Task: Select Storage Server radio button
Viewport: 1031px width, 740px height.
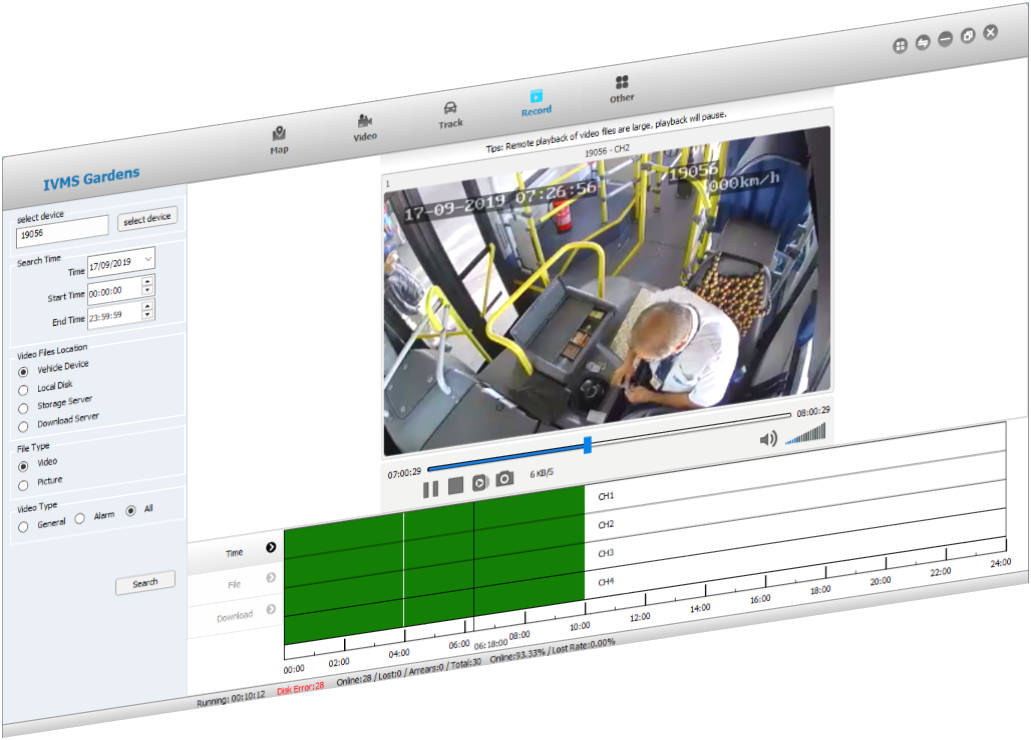Action: coord(23,408)
